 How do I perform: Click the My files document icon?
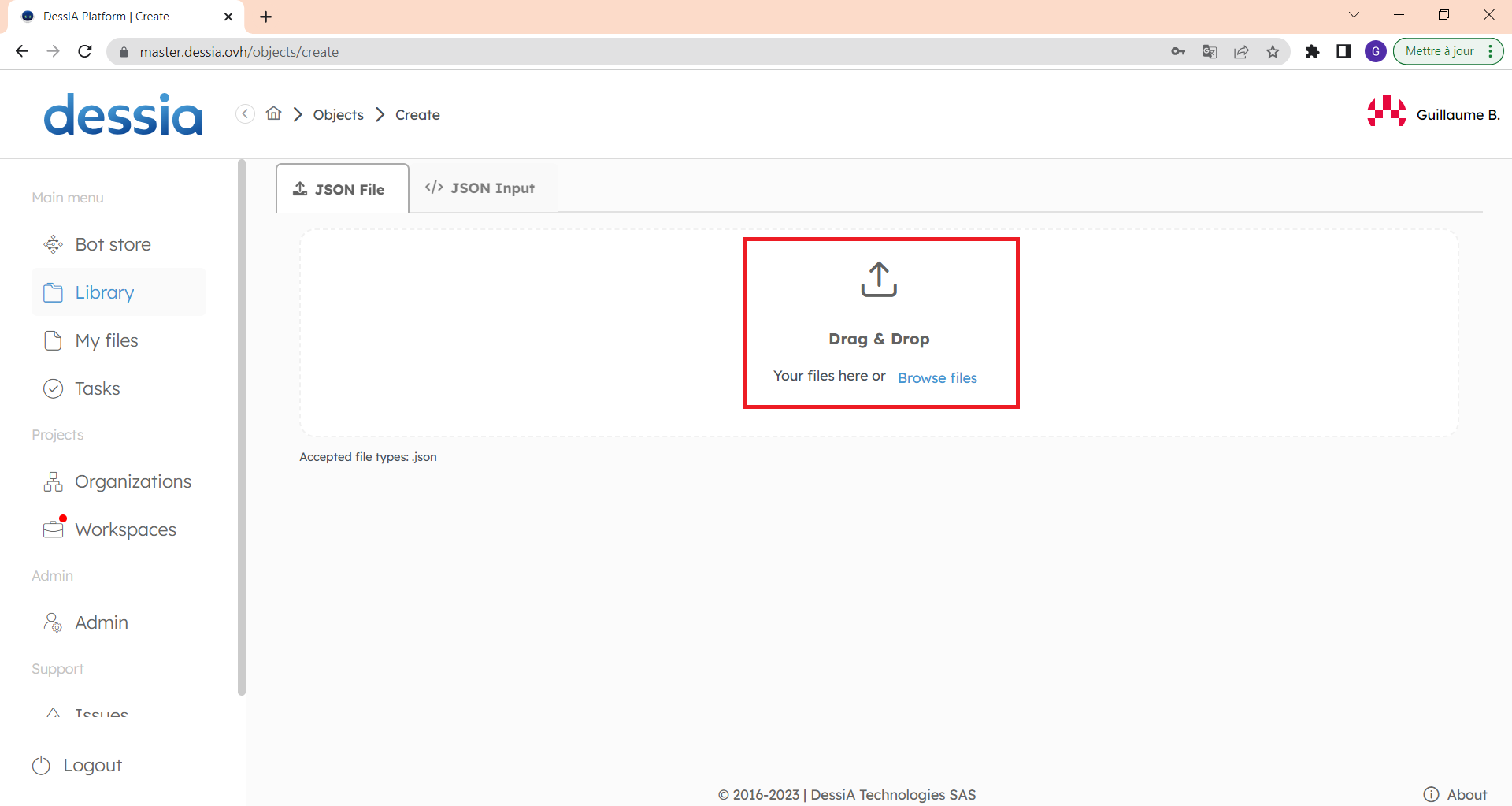click(53, 340)
